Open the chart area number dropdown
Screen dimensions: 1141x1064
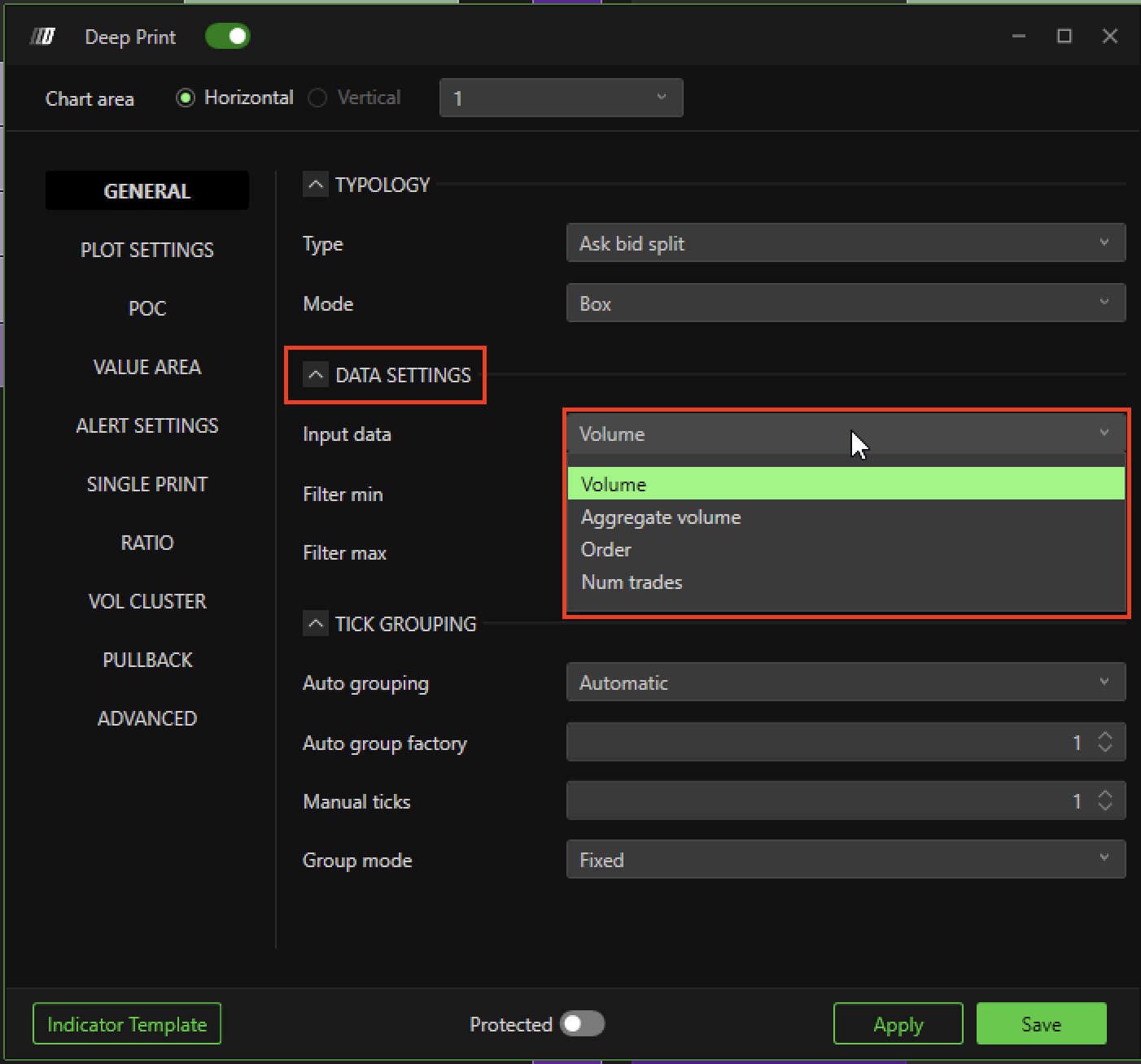pyautogui.click(x=561, y=98)
